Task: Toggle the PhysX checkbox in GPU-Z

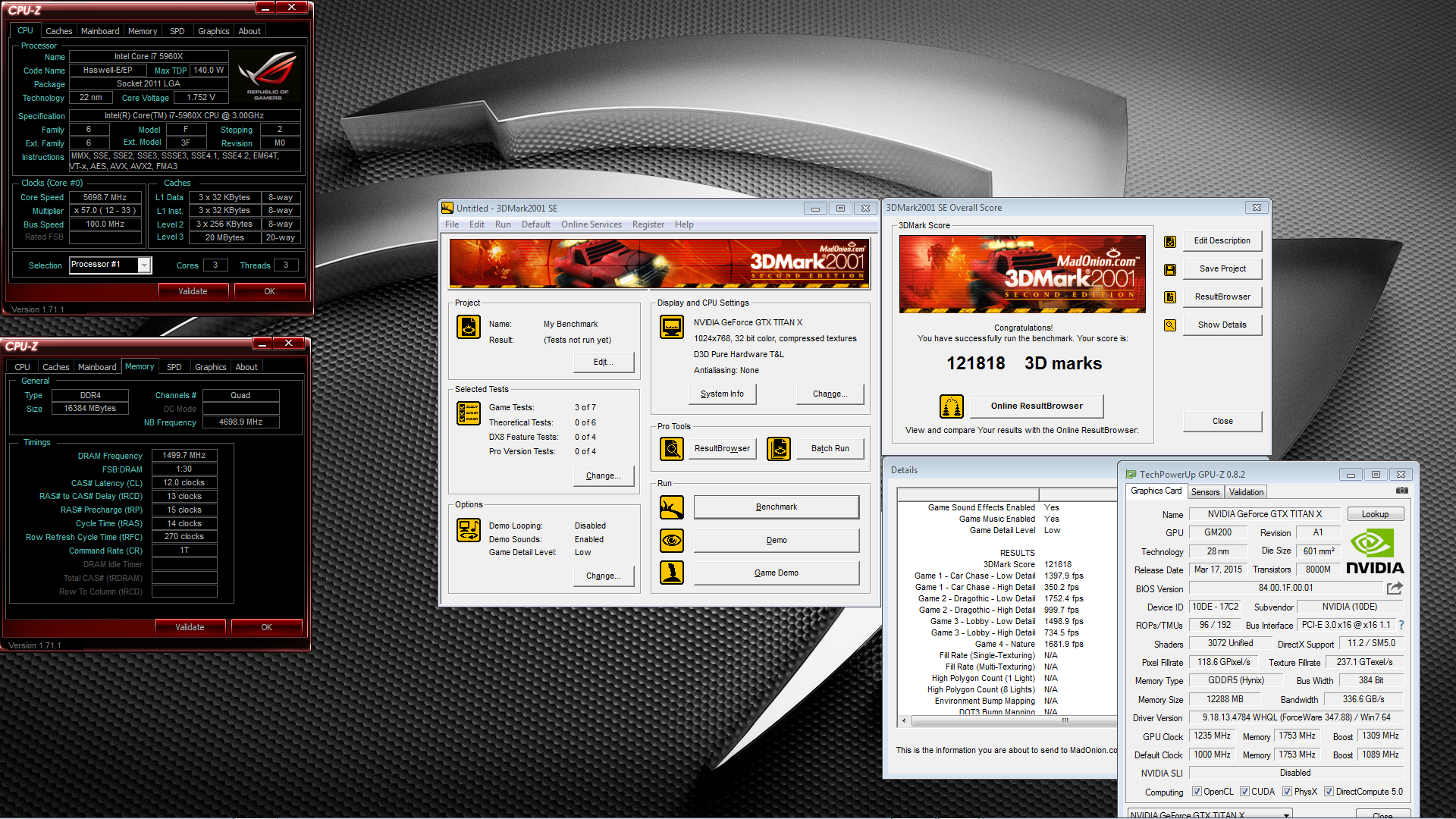Action: click(x=1287, y=792)
